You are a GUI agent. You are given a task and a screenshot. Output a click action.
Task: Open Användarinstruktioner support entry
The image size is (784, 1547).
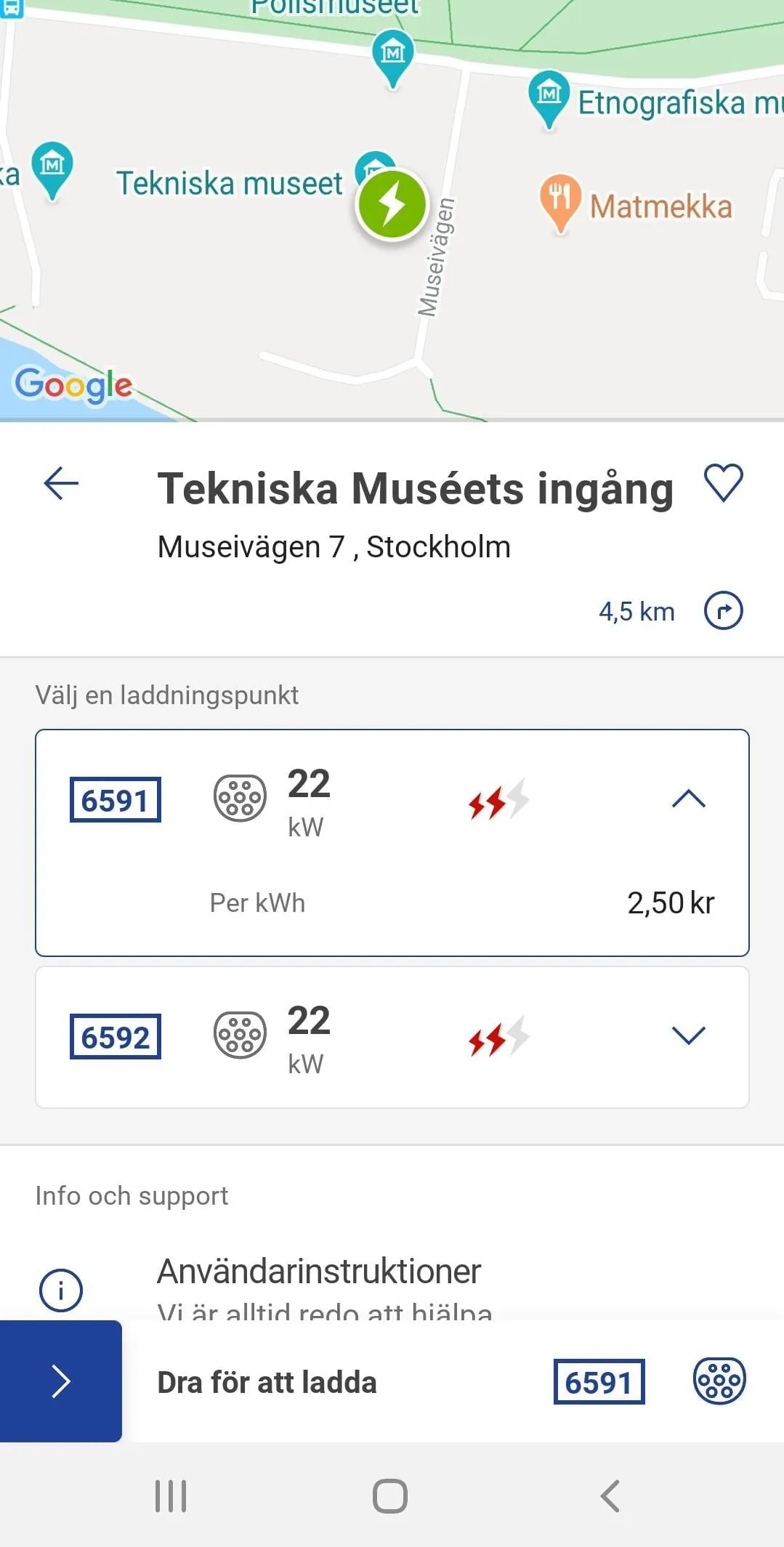click(319, 1272)
